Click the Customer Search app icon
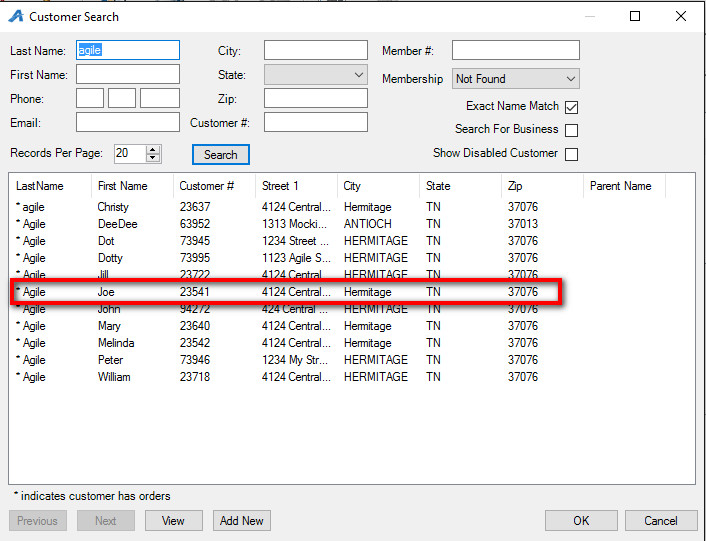Image resolution: width=706 pixels, height=541 pixels. [x=16, y=17]
